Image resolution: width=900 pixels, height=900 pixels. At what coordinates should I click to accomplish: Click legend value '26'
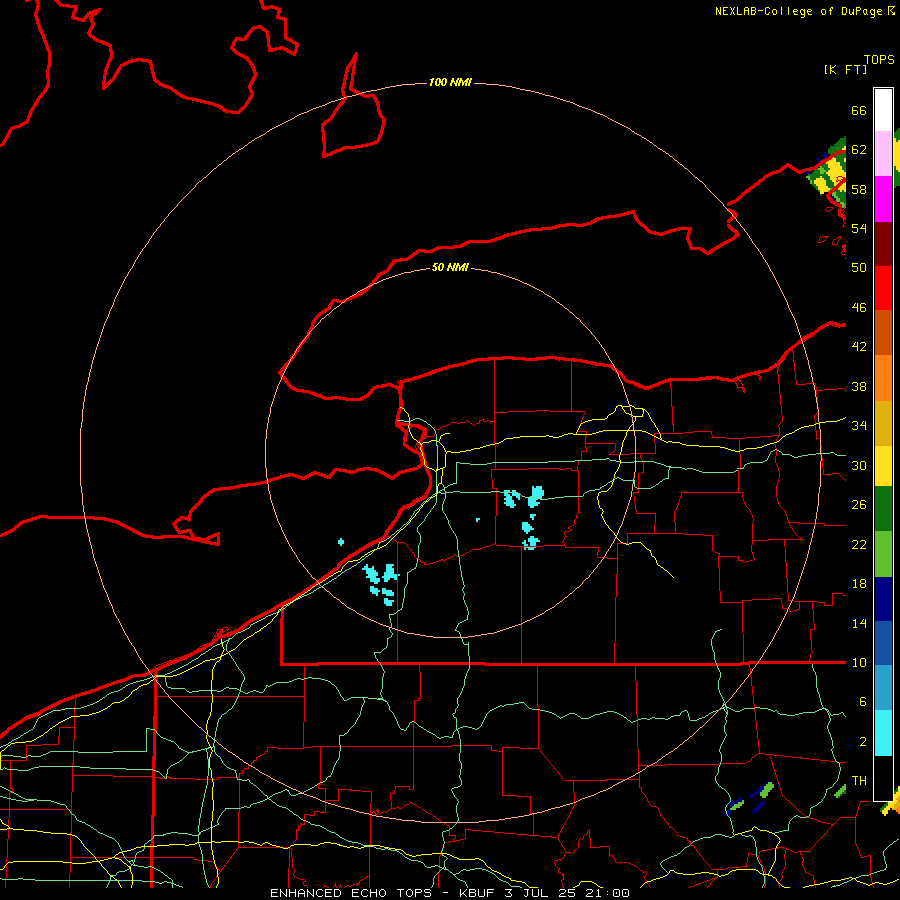click(859, 505)
